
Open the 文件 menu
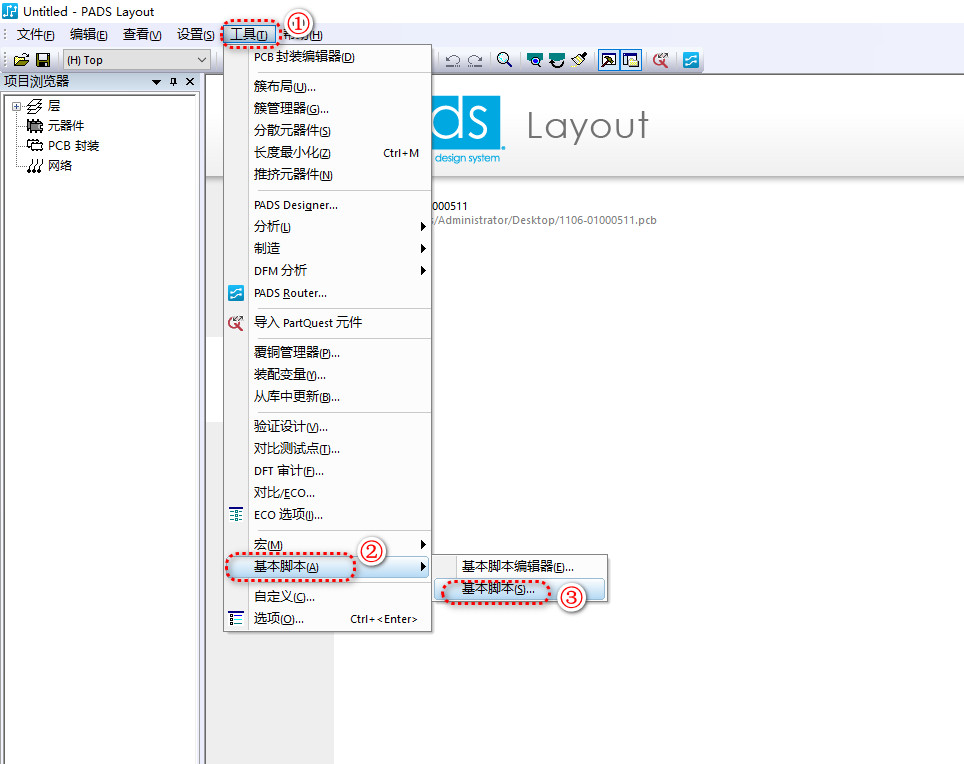pos(35,35)
